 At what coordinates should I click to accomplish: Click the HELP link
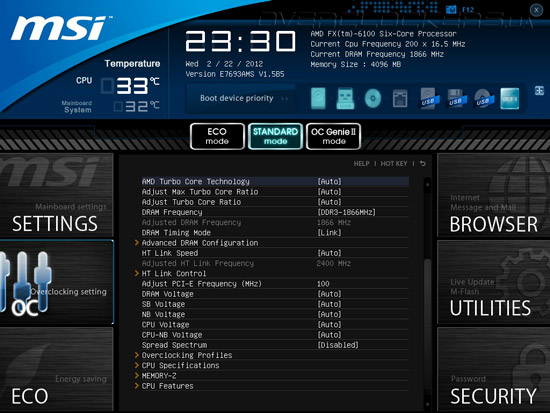coord(361,164)
